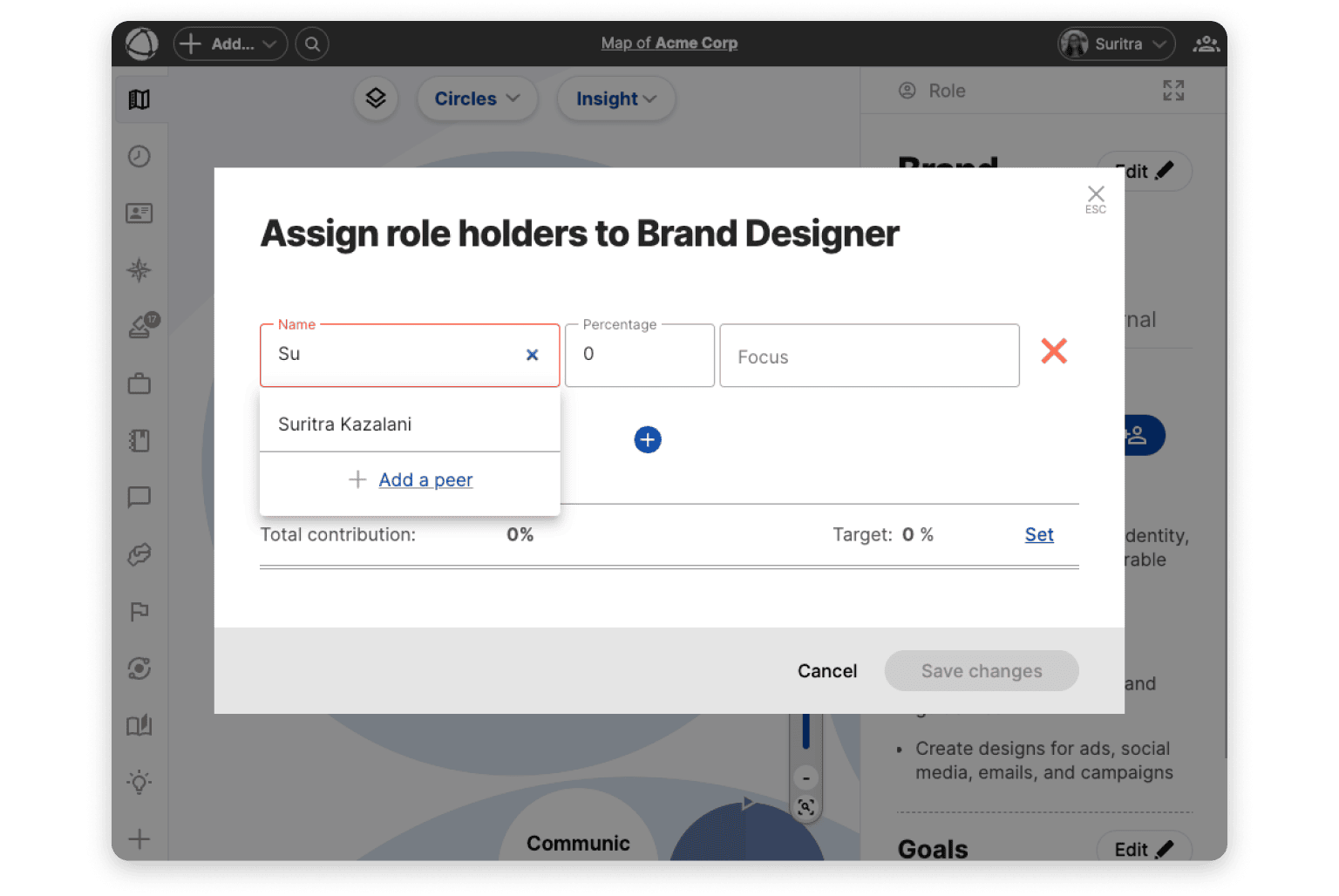The image size is (1339, 896).
Task: Open the ID card profile sidebar icon
Action: [139, 213]
